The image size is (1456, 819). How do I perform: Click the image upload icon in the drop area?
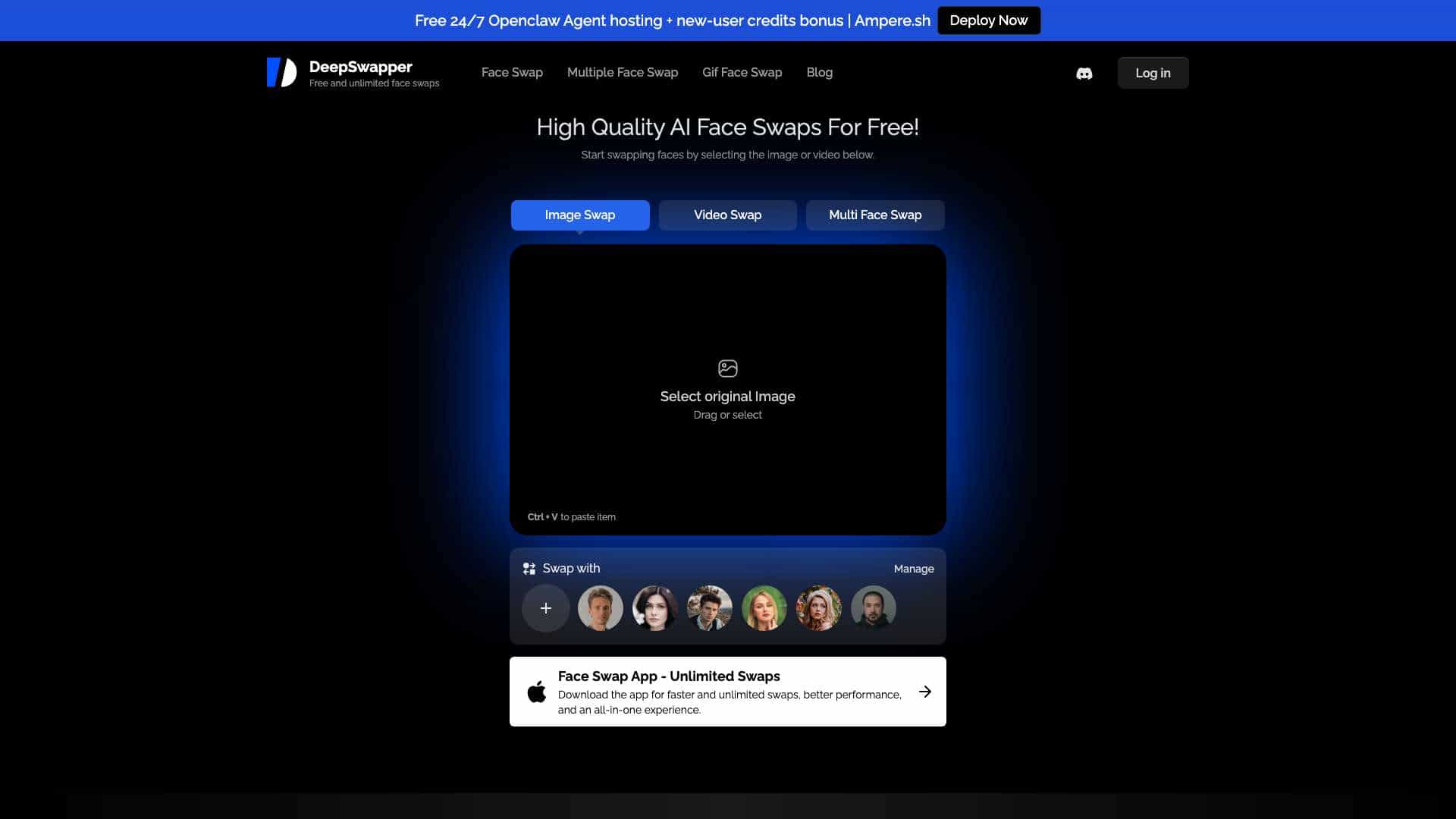(x=727, y=369)
